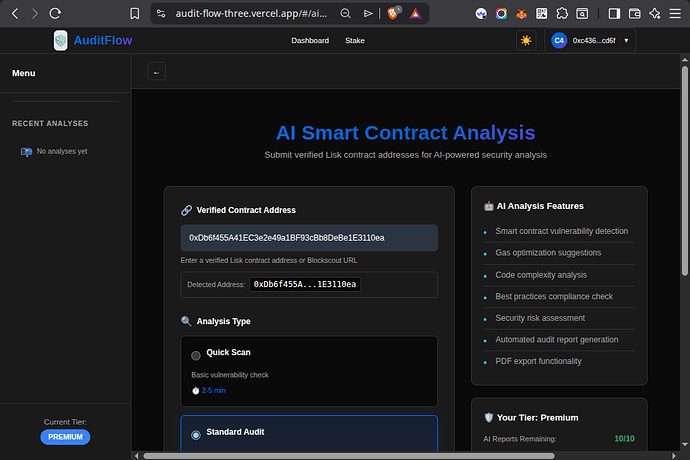Click the zoom magnifier in the address bar
690x460 pixels.
tap(345, 14)
